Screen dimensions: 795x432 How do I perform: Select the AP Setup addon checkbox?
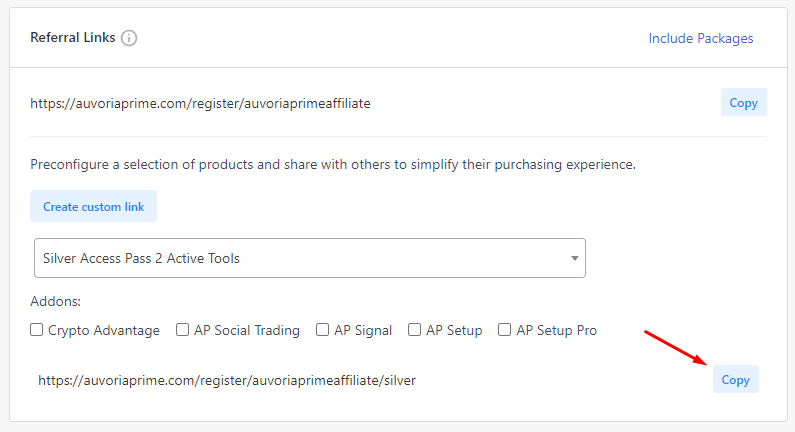(414, 330)
